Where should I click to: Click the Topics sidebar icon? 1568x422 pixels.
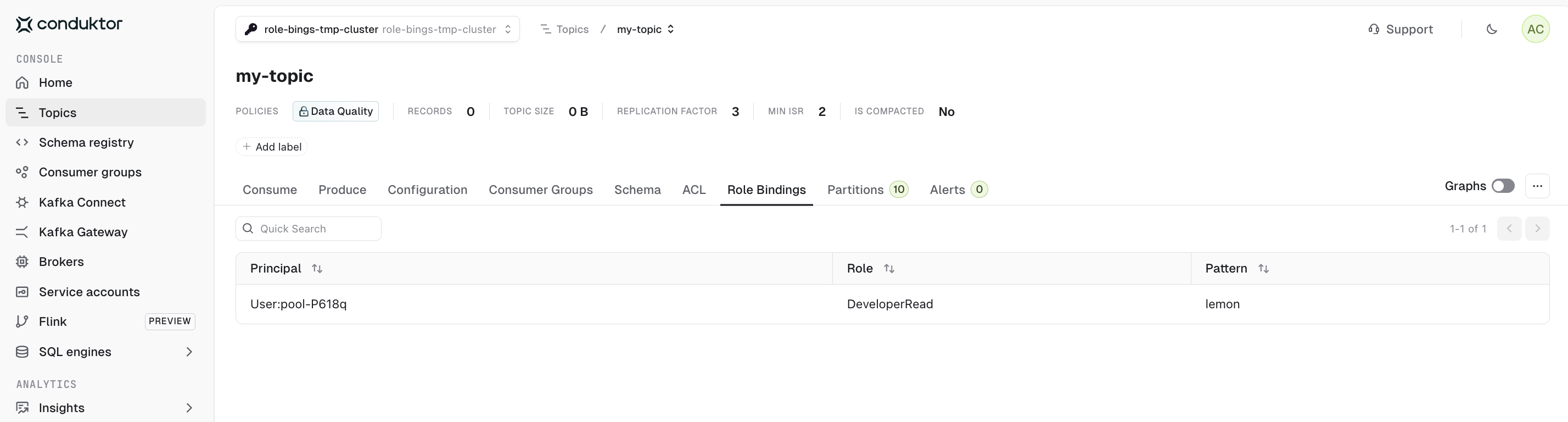[23, 113]
